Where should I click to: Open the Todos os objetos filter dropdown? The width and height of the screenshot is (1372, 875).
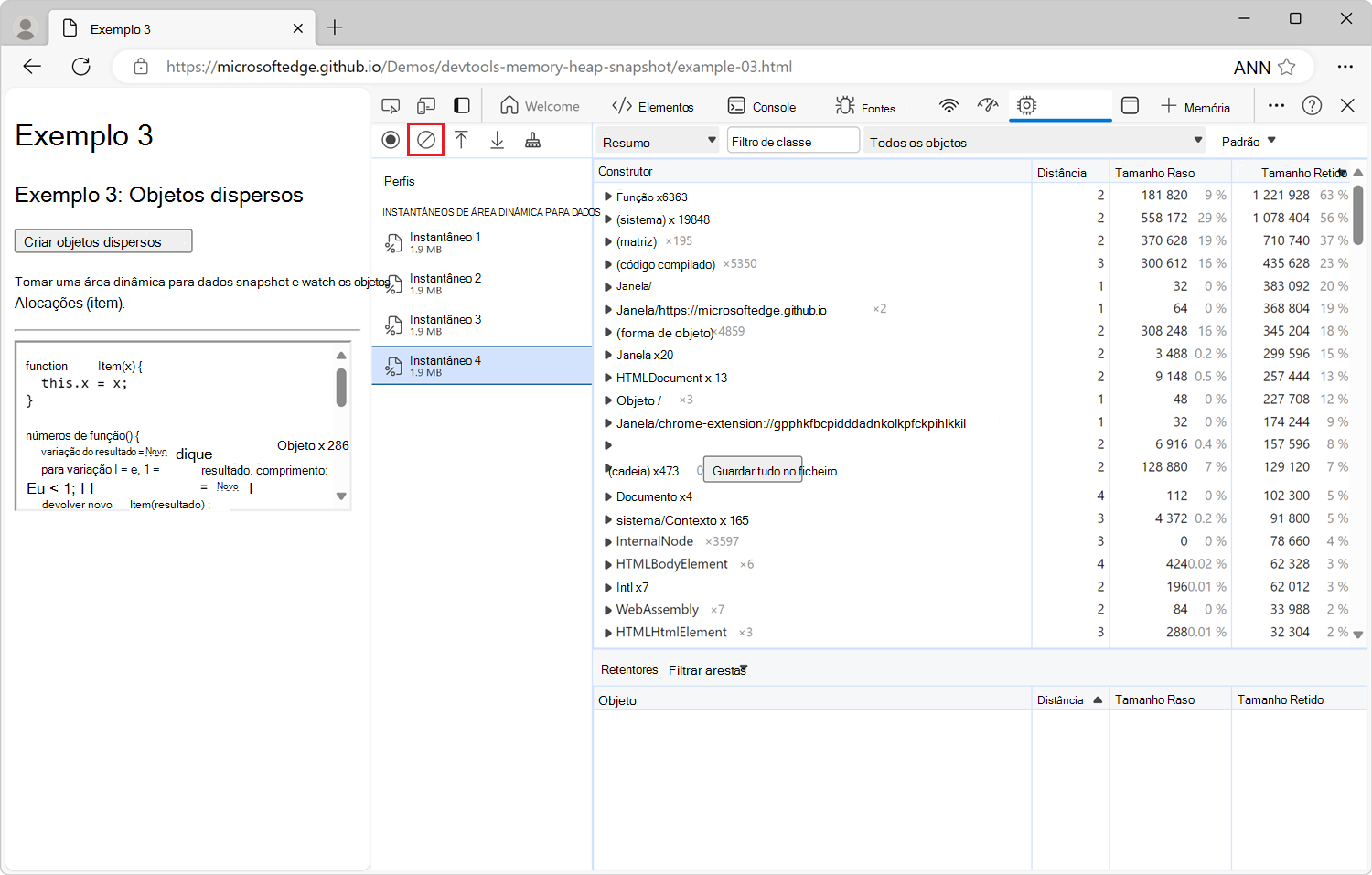[1035, 141]
